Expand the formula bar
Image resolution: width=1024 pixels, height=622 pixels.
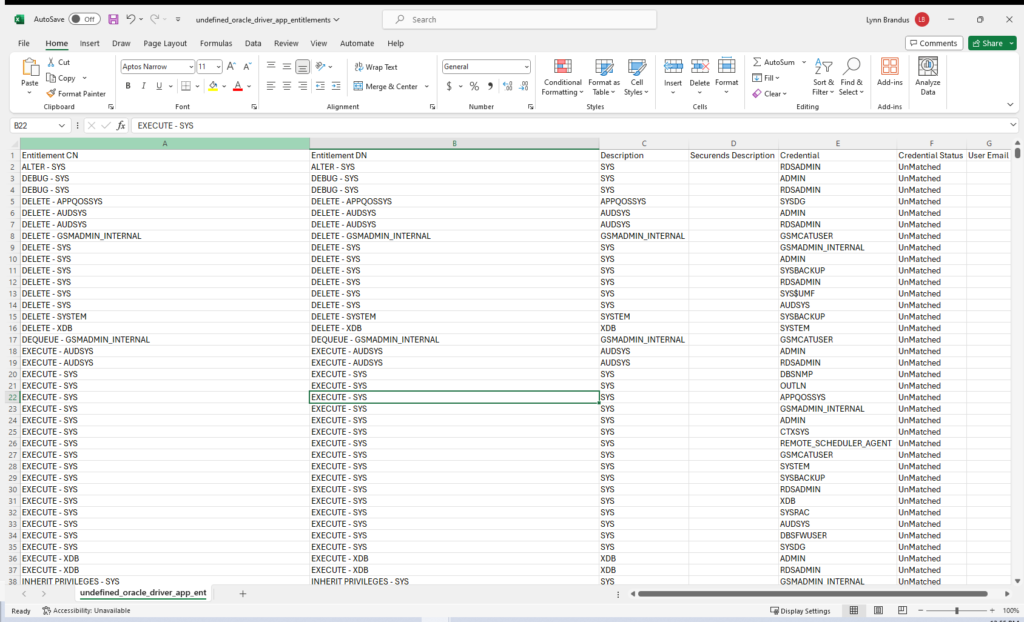[1013, 125]
